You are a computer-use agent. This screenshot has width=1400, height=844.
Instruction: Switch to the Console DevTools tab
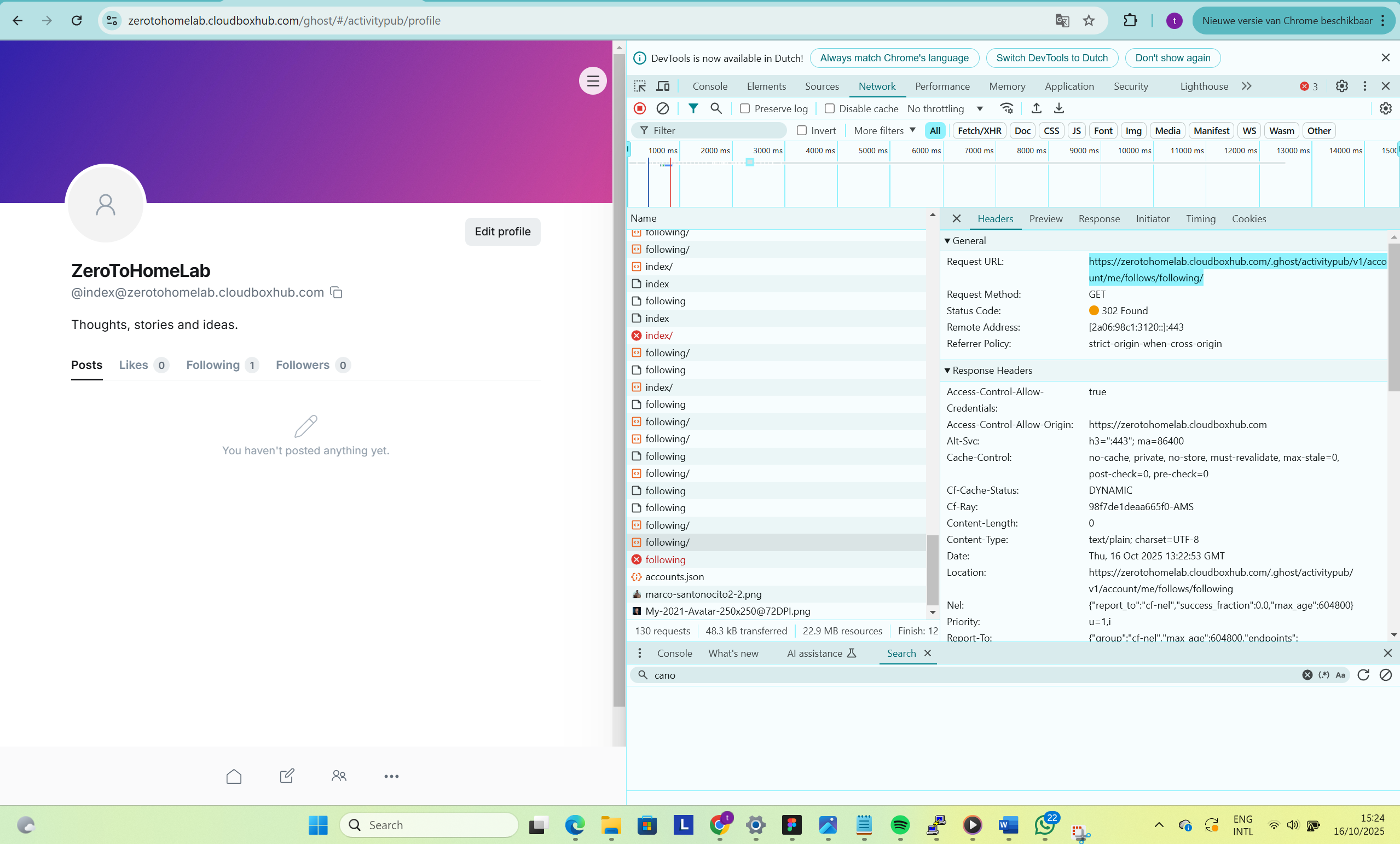click(x=710, y=86)
